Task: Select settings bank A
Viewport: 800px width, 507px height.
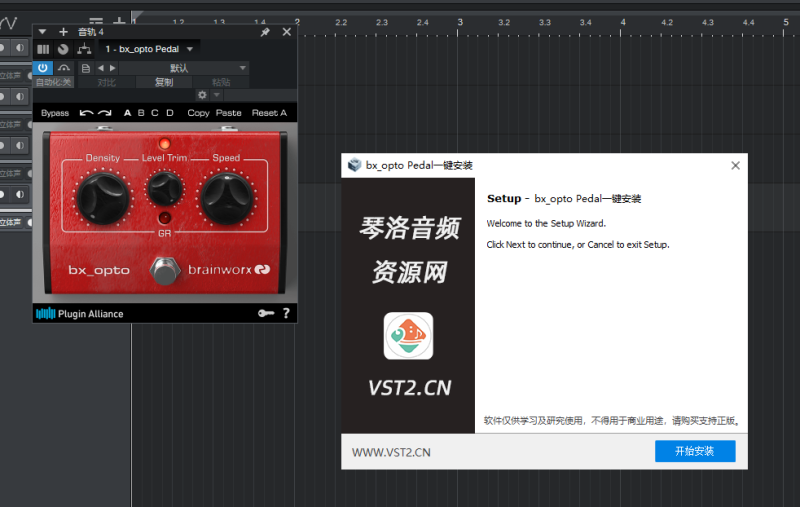Action: (x=127, y=113)
